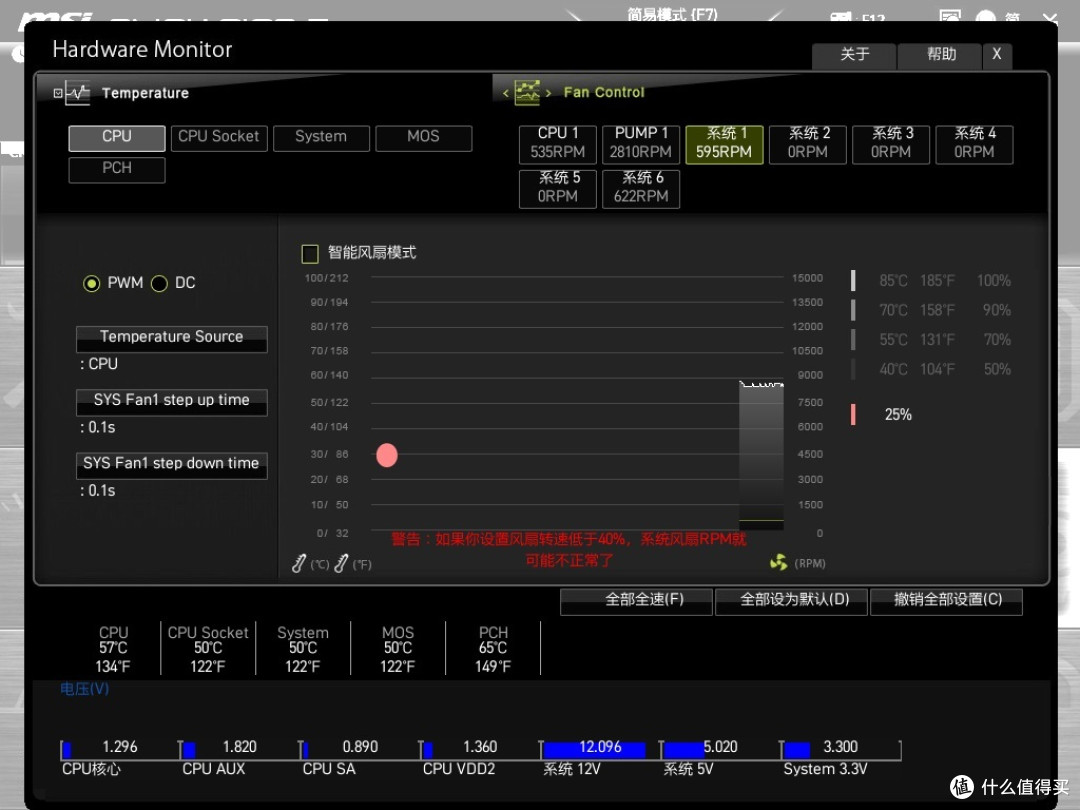Click the 撤销全部设置(C) button
Screen dimensions: 1080x810
(946, 601)
